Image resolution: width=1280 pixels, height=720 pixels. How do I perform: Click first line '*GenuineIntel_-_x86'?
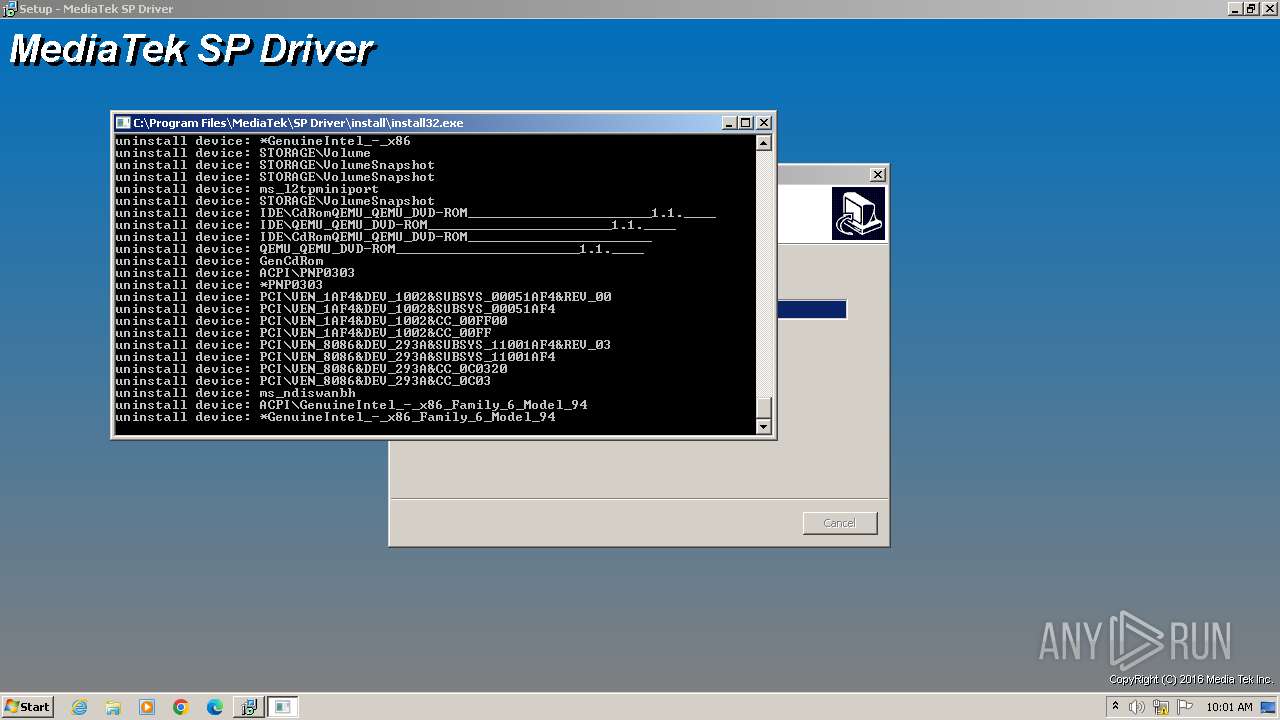coord(263,141)
